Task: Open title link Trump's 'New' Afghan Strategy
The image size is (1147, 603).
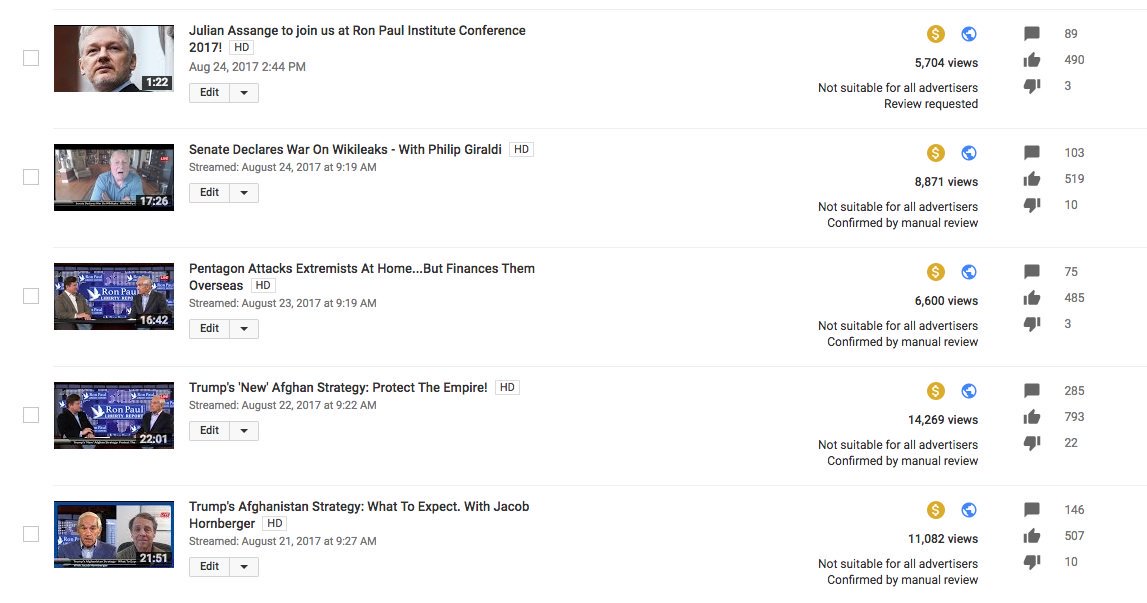Action: (x=338, y=387)
